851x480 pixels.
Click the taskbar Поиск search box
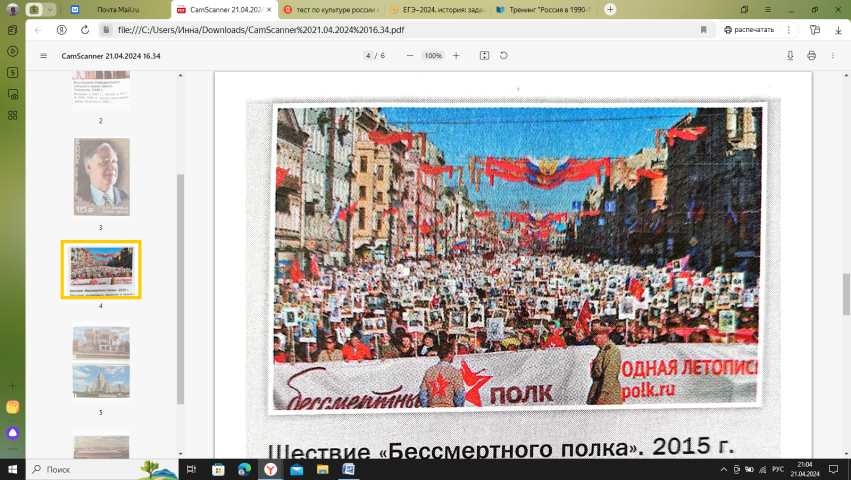pos(102,469)
